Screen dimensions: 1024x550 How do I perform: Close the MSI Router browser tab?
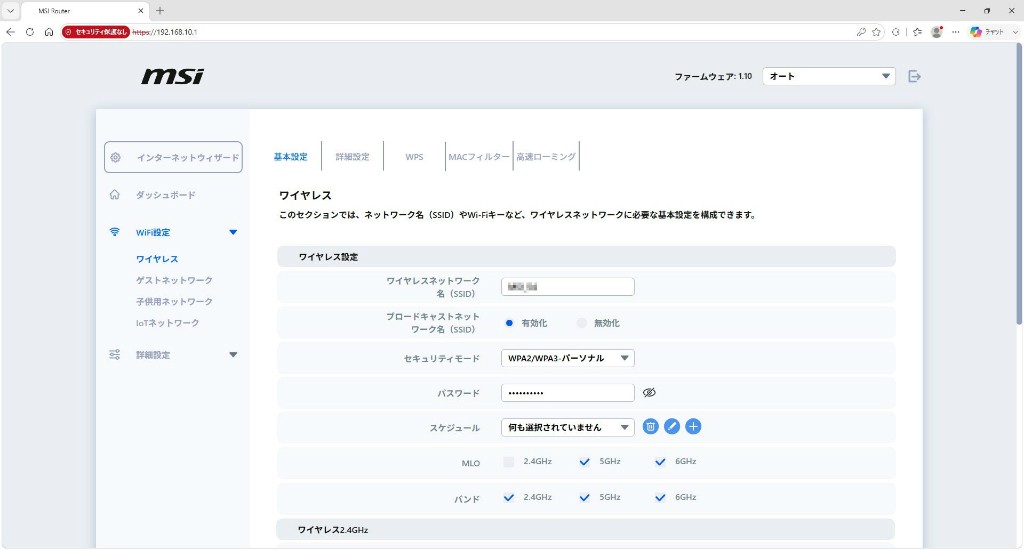click(x=140, y=10)
